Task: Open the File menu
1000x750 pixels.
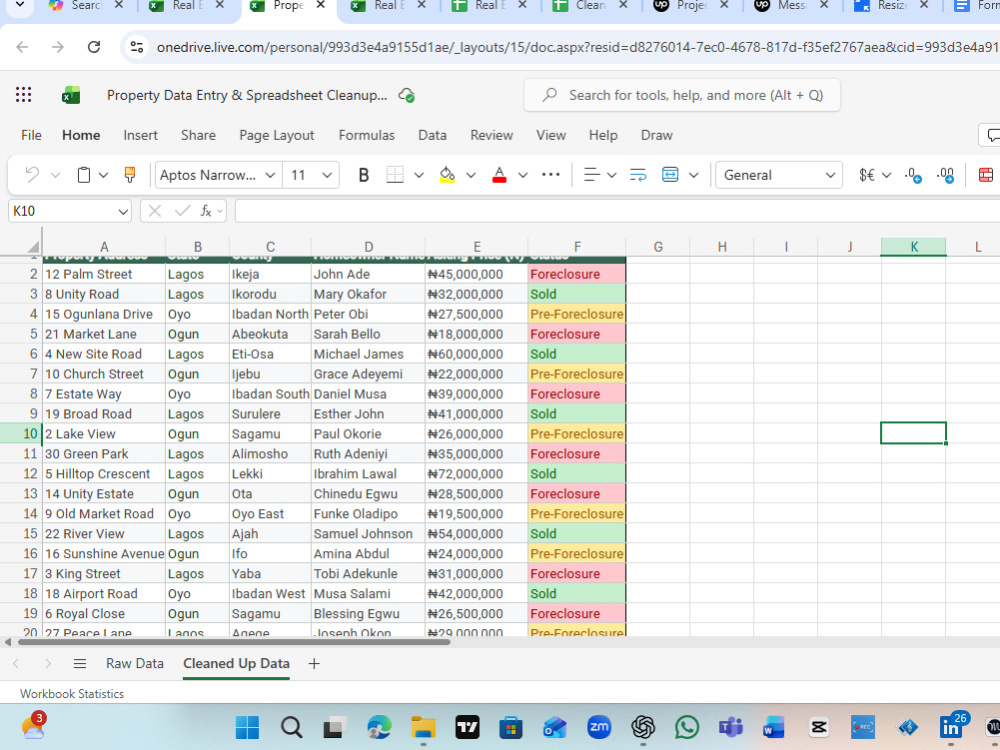Action: point(31,135)
